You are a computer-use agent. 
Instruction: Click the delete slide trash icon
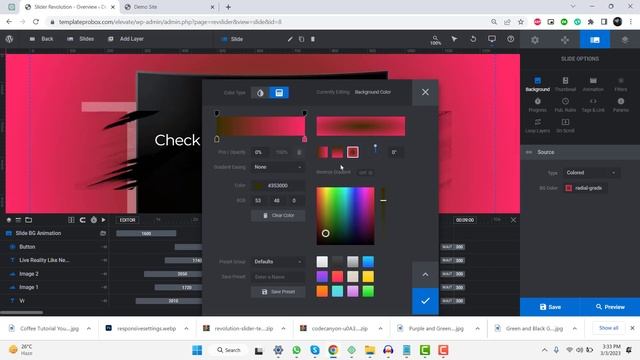click(313, 39)
